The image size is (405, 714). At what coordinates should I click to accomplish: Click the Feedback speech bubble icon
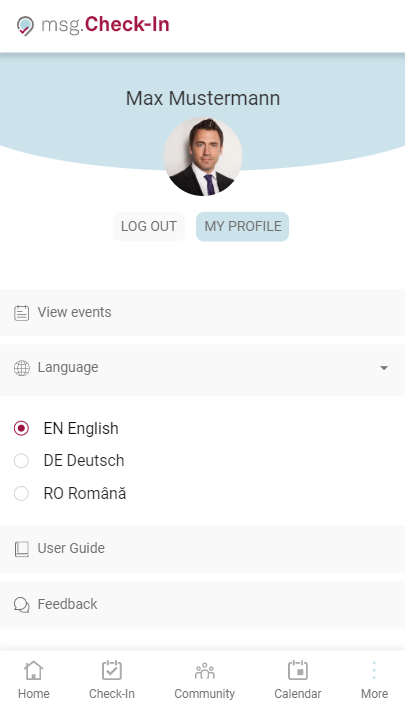(x=21, y=605)
